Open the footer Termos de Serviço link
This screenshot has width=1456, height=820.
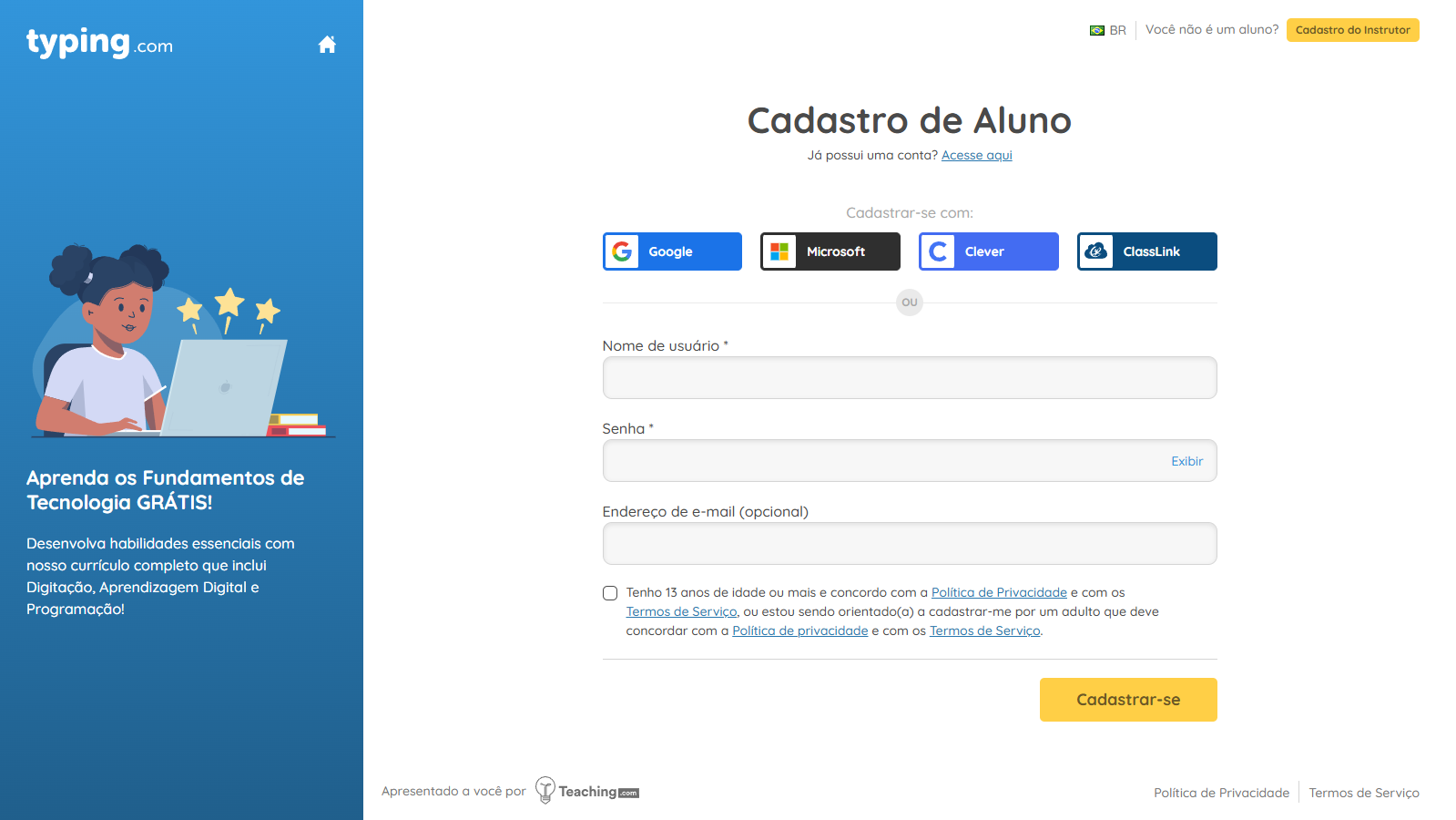click(x=1364, y=793)
